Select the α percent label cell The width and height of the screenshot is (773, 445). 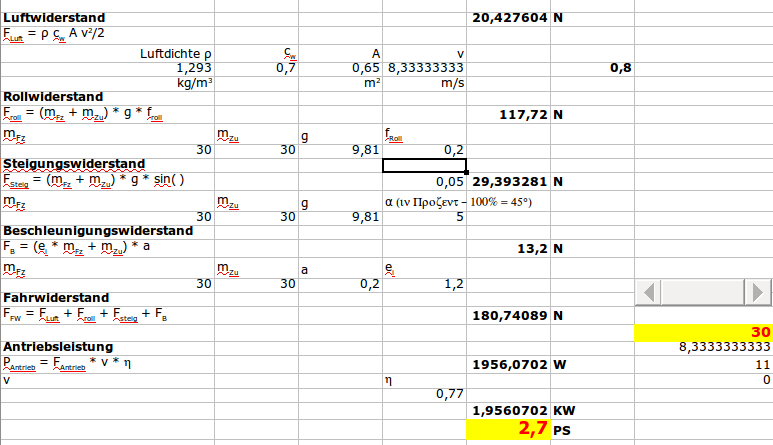[x=424, y=202]
